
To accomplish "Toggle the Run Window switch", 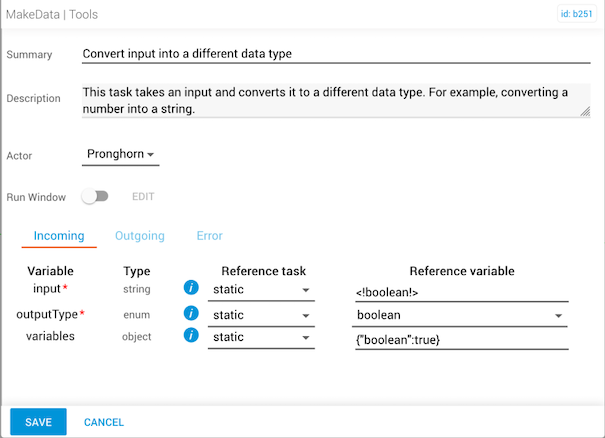I will pyautogui.click(x=95, y=197).
